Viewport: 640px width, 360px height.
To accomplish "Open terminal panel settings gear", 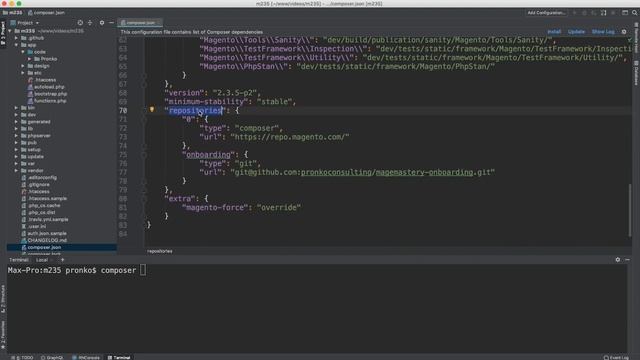I will coord(618,260).
